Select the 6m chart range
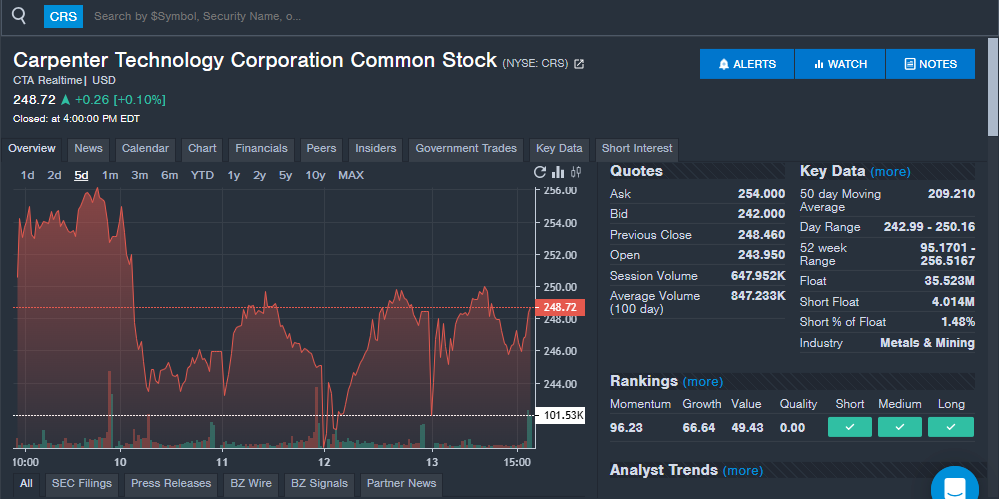This screenshot has width=999, height=499. coord(169,175)
